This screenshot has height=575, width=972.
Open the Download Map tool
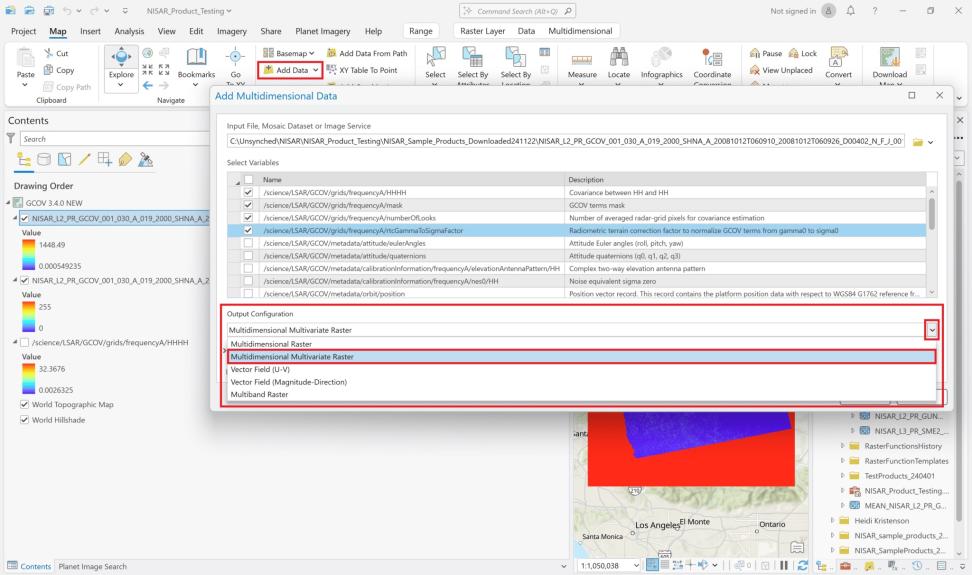click(x=890, y=64)
